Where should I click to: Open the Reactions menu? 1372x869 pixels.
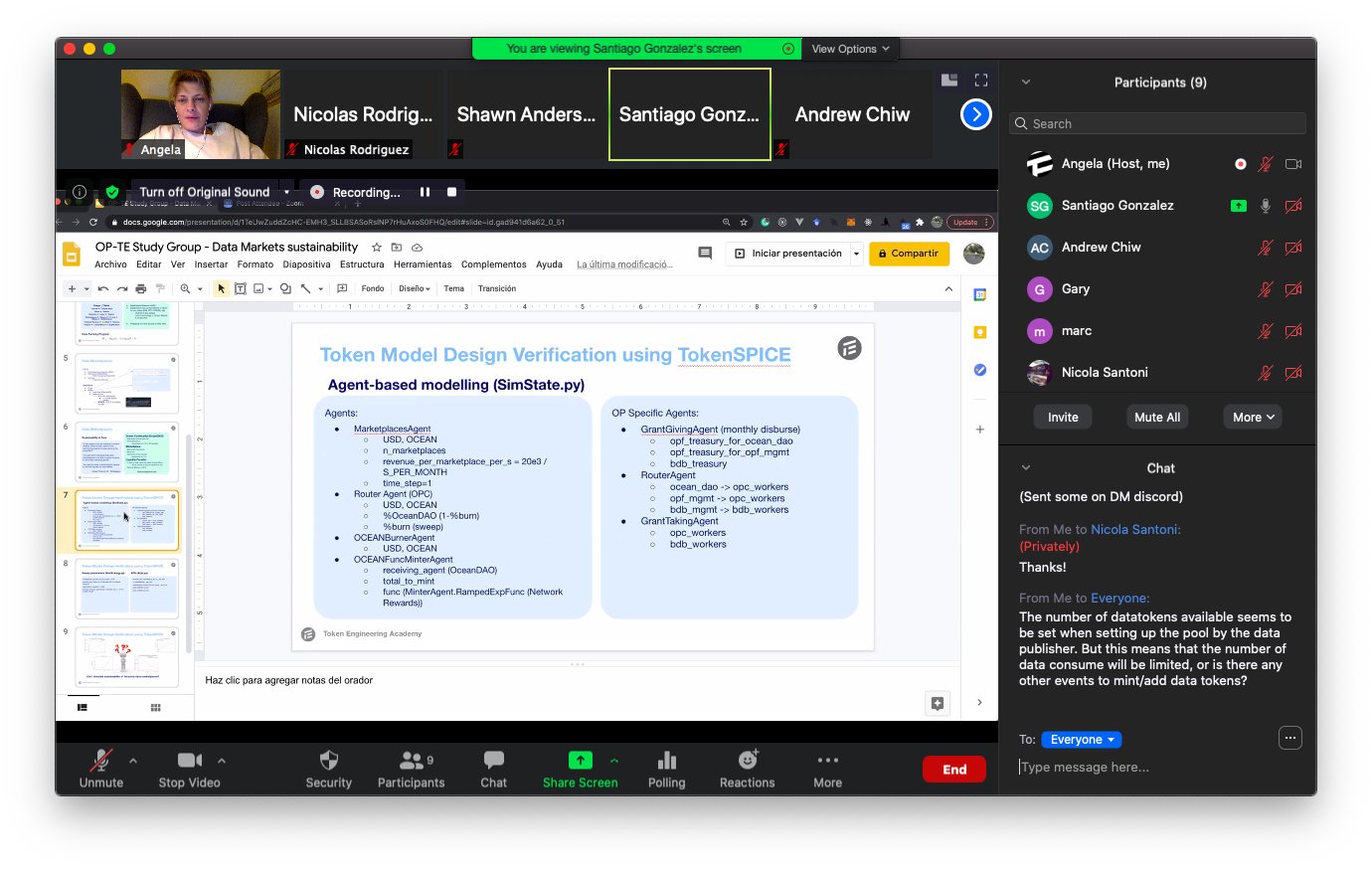tap(747, 769)
